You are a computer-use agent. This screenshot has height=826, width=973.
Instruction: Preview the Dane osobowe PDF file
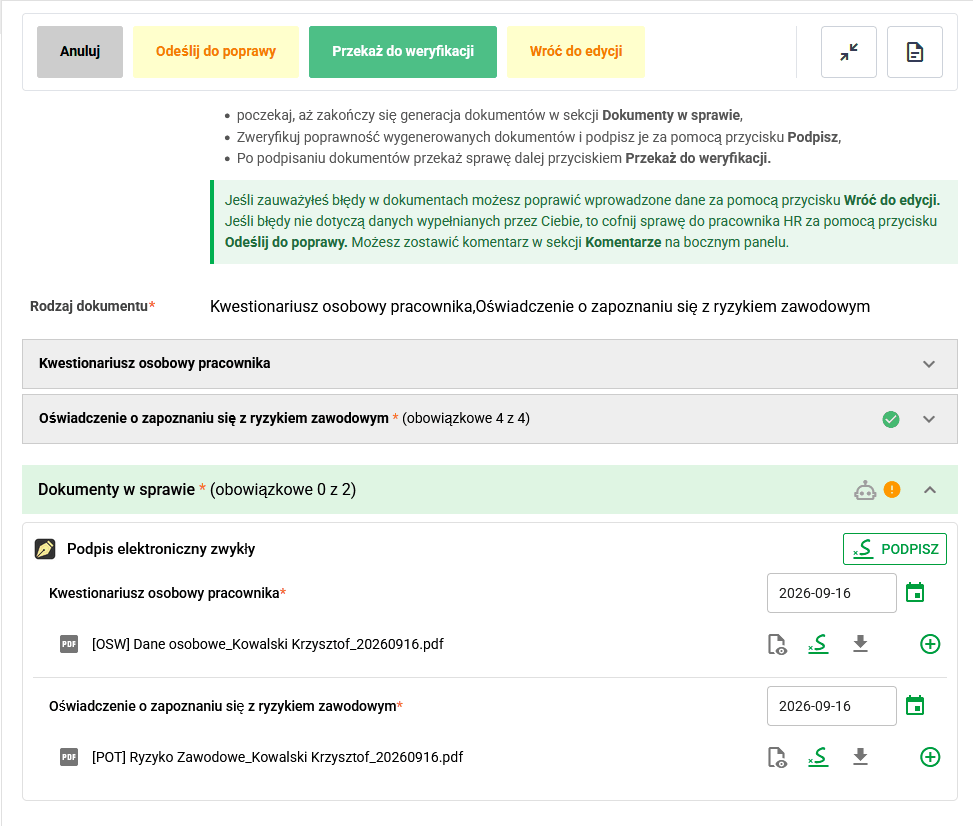click(777, 644)
